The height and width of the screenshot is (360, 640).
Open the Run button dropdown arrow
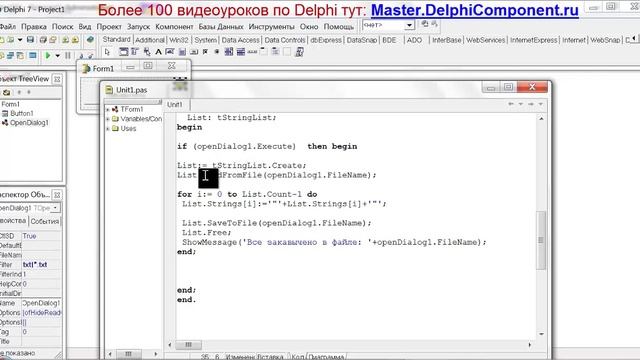58,56
